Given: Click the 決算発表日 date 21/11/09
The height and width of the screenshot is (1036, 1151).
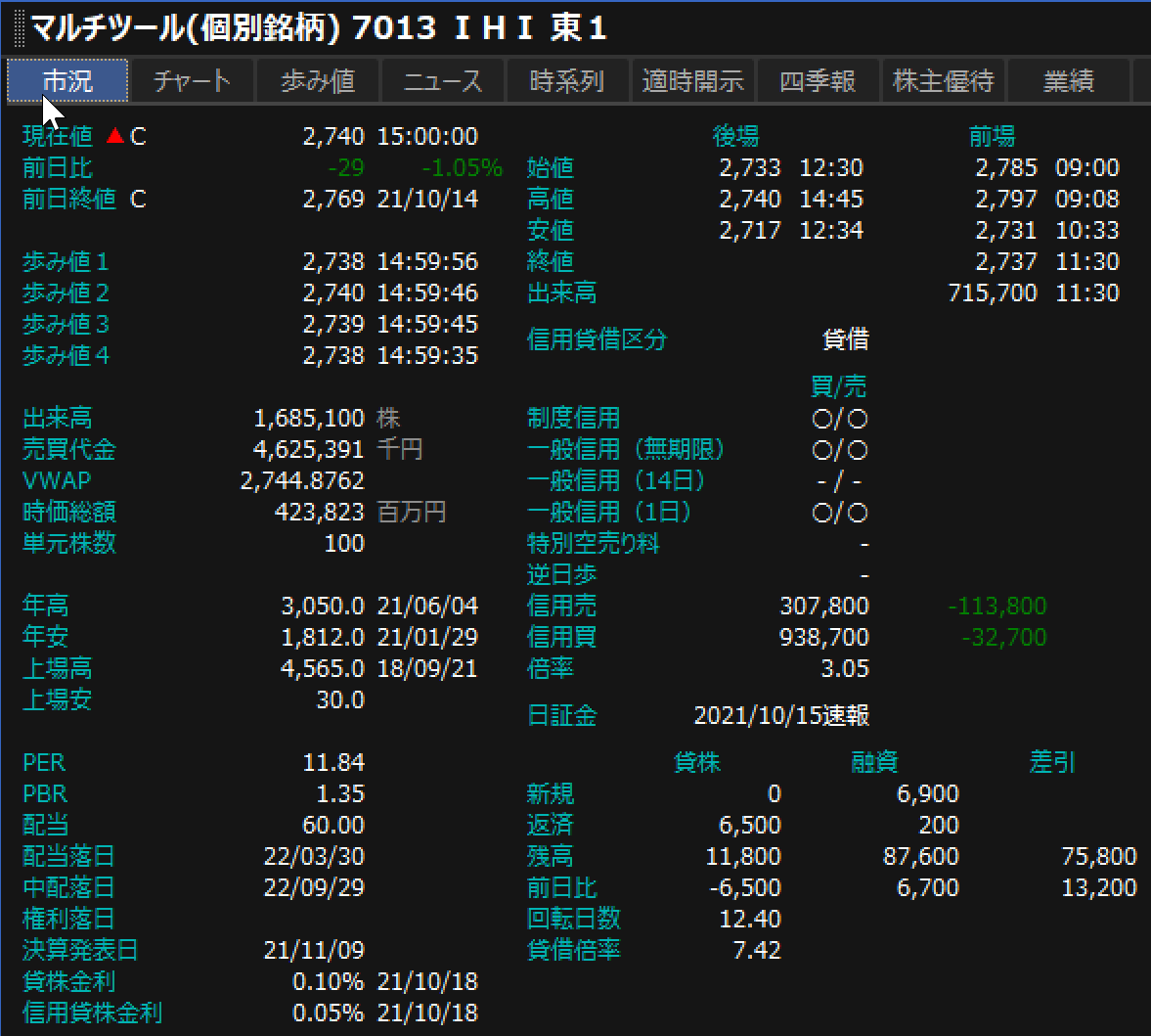Looking at the screenshot, I should [314, 951].
